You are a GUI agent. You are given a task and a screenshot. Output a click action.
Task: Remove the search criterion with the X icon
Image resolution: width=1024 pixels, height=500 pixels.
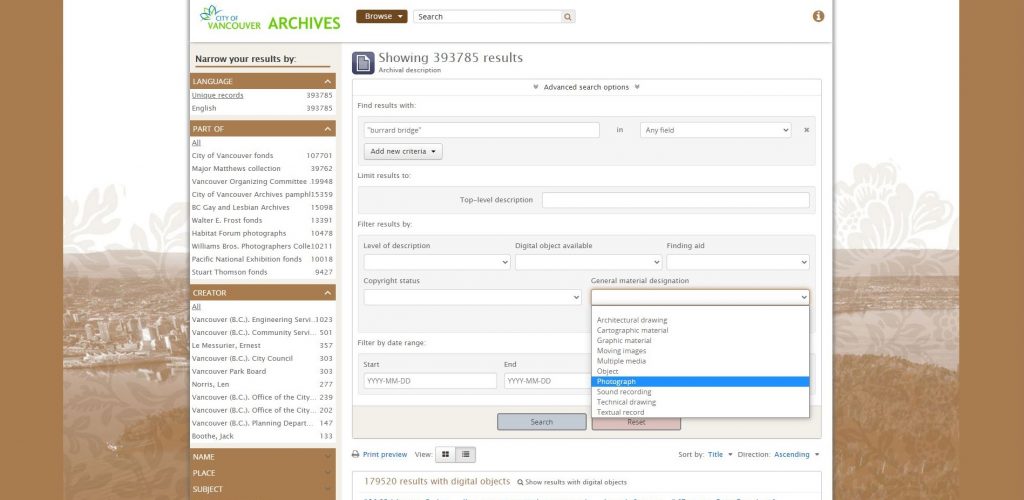click(806, 130)
